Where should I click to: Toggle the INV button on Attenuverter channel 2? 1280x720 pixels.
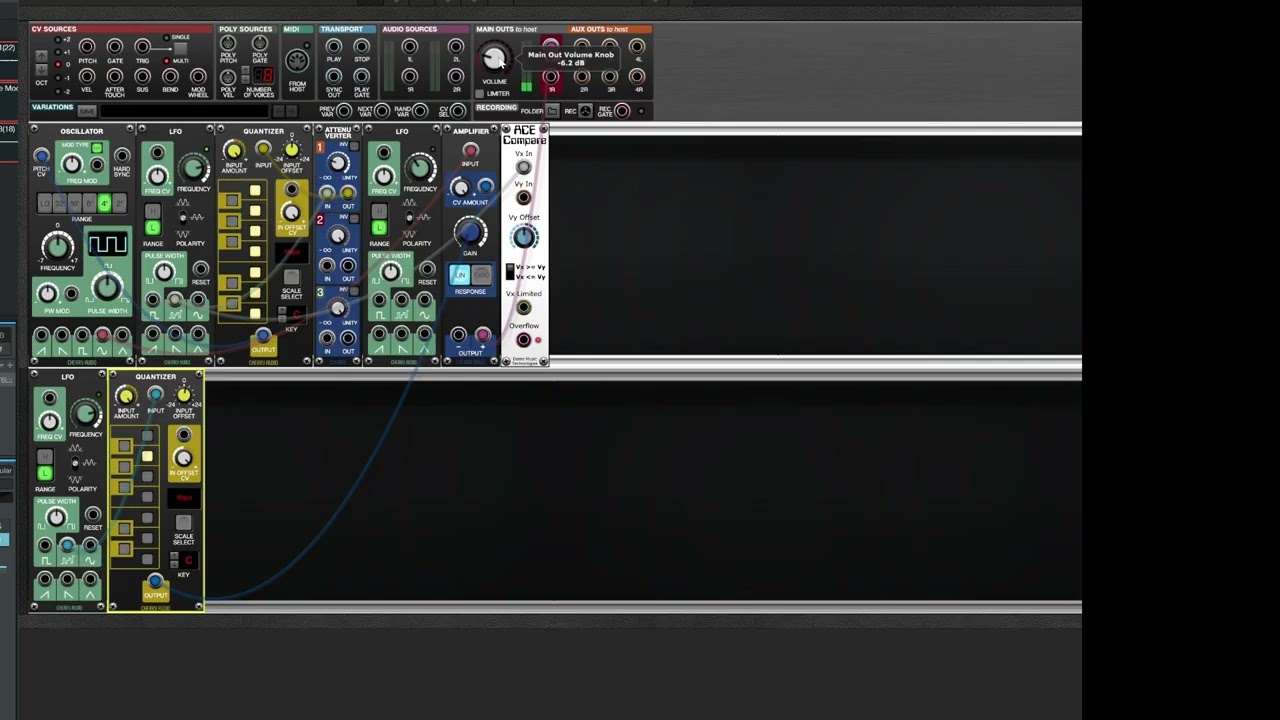(x=354, y=219)
